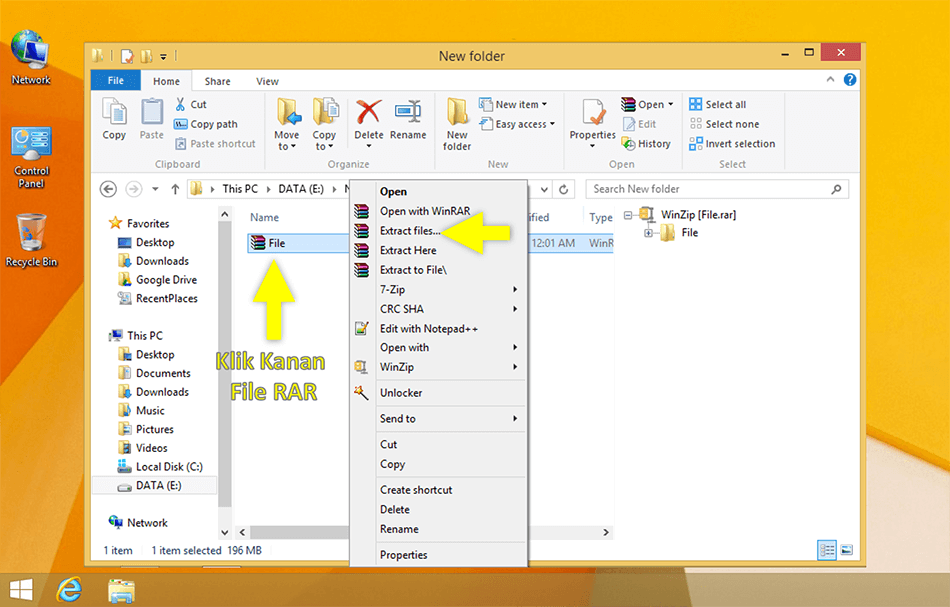Refresh the folder view
The width and height of the screenshot is (950, 607).
(561, 188)
